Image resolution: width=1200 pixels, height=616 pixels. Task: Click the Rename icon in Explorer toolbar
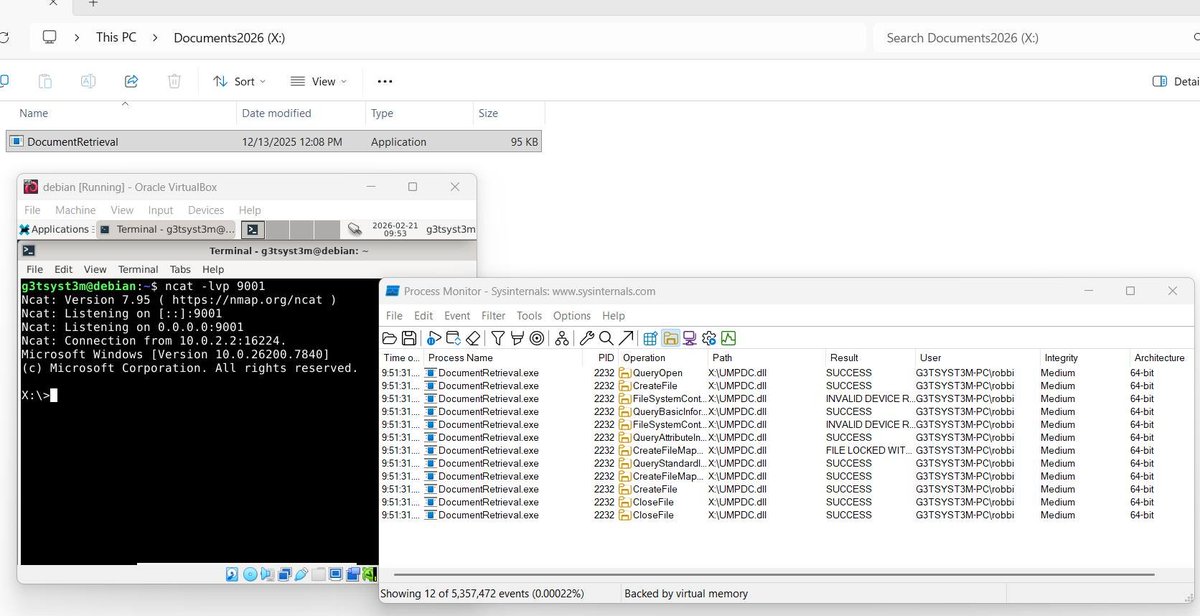pos(88,81)
